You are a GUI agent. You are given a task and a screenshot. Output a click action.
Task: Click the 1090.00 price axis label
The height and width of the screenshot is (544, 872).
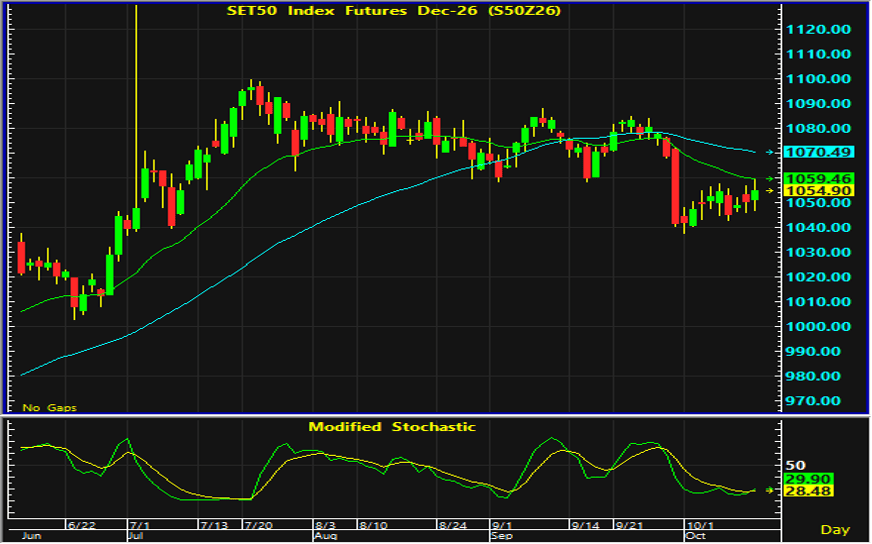tap(818, 103)
